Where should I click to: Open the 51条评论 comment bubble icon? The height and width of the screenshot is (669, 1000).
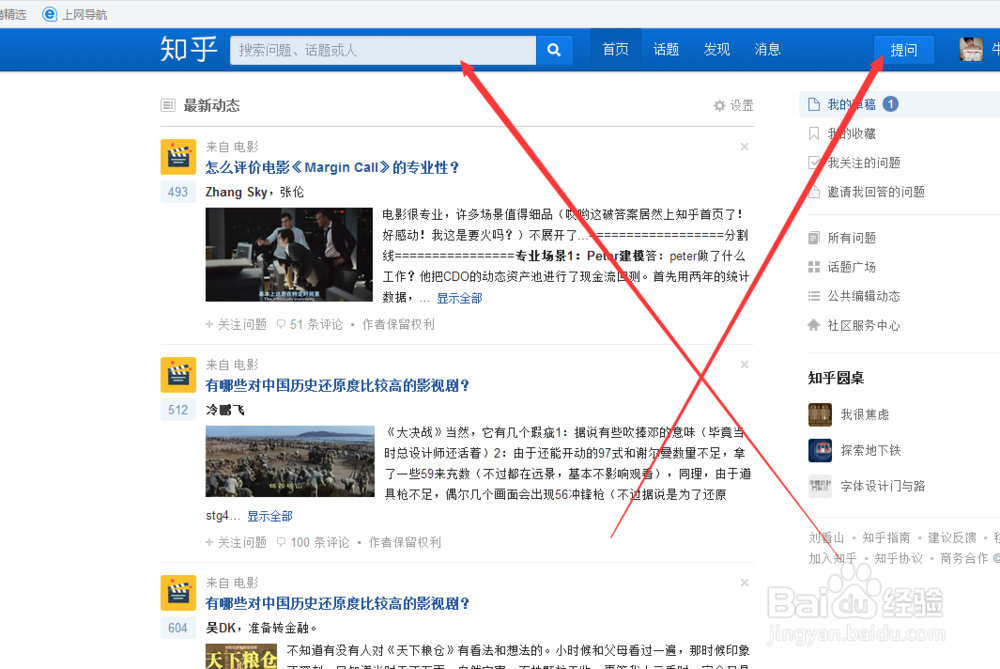pos(282,323)
